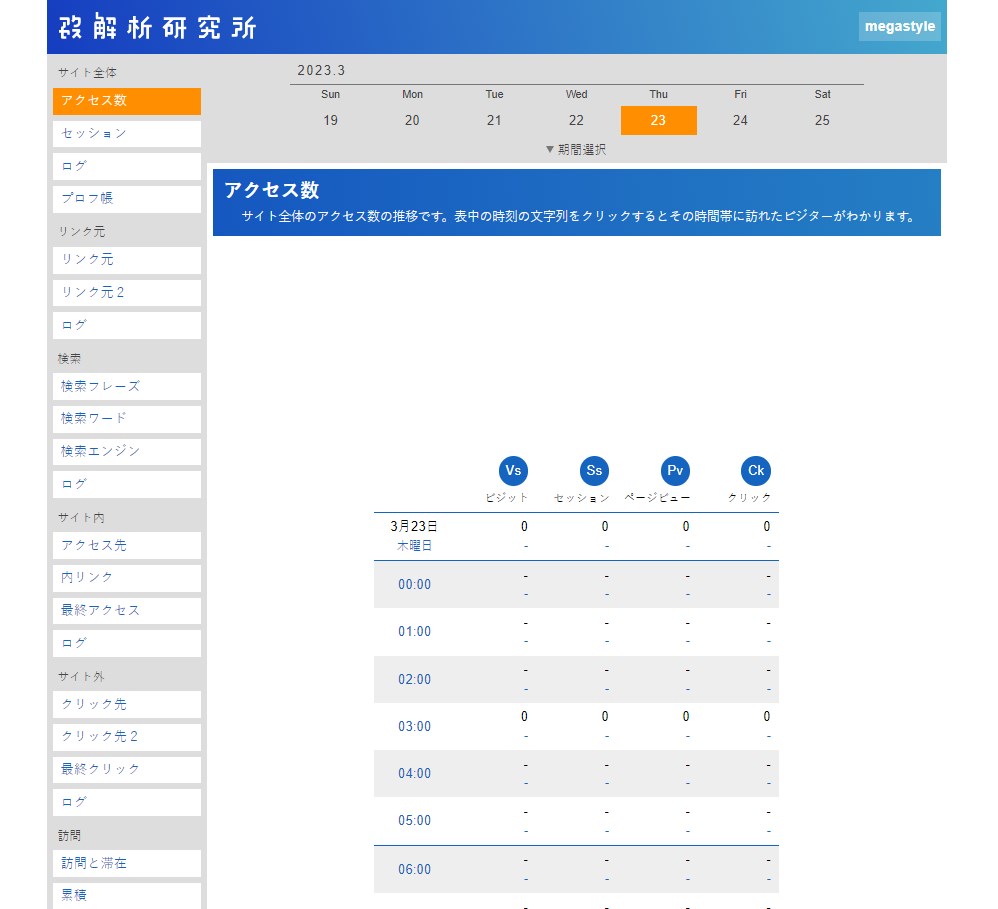Click the 03:00 time row link
The height and width of the screenshot is (909, 998).
(414, 726)
